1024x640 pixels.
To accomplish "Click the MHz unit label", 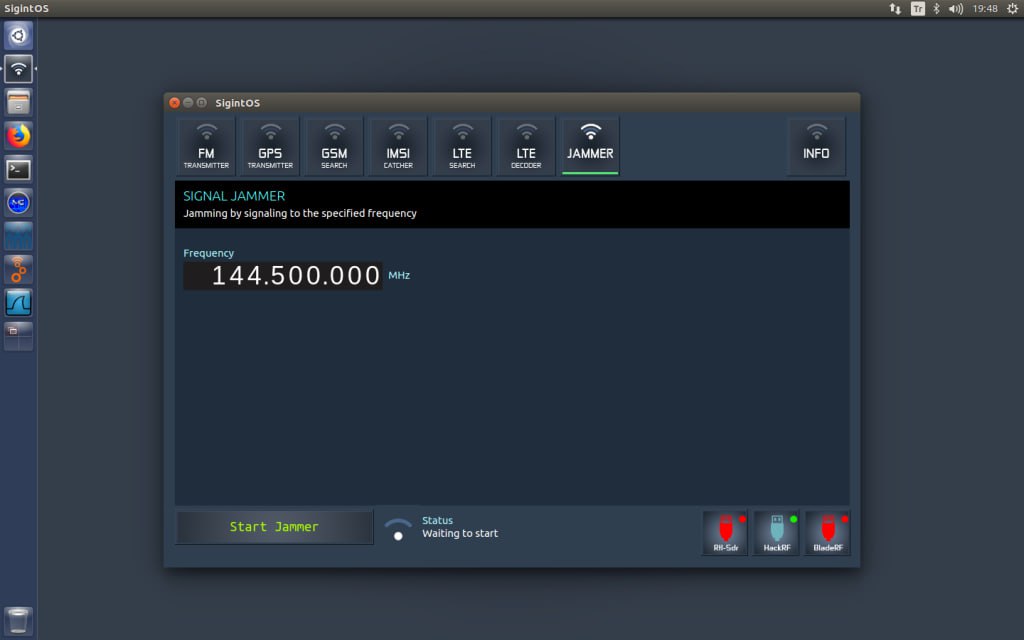I will 399,276.
